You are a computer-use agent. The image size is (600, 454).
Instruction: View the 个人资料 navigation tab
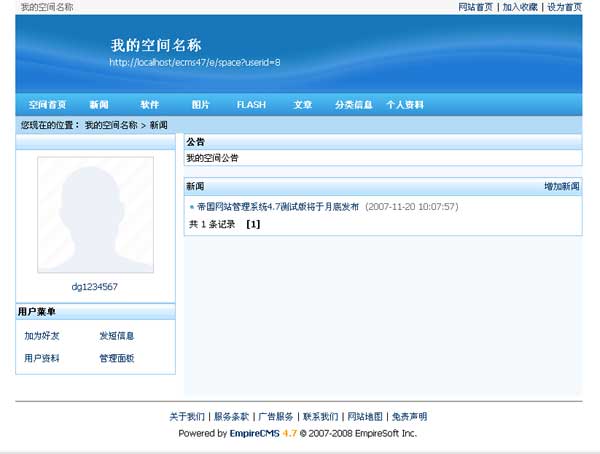pos(405,105)
